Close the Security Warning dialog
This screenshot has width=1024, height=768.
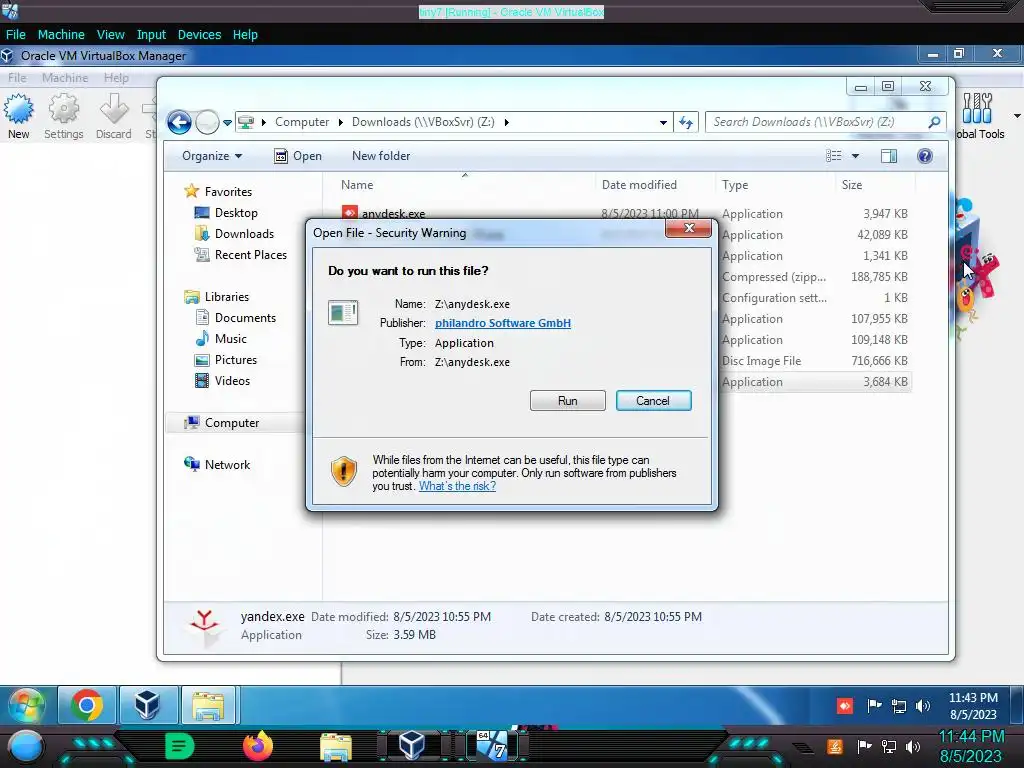[x=688, y=228]
